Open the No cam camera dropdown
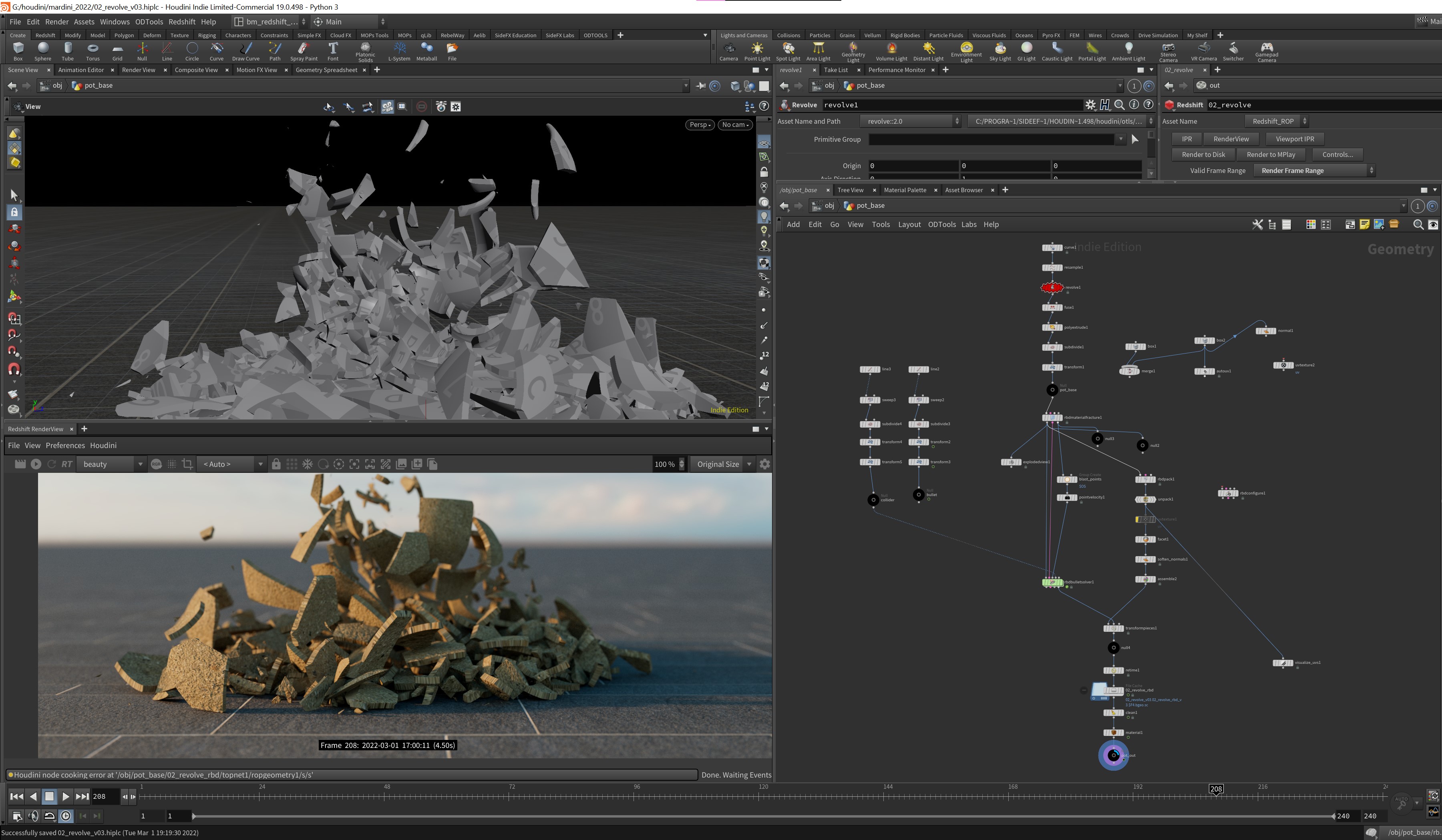 point(735,125)
